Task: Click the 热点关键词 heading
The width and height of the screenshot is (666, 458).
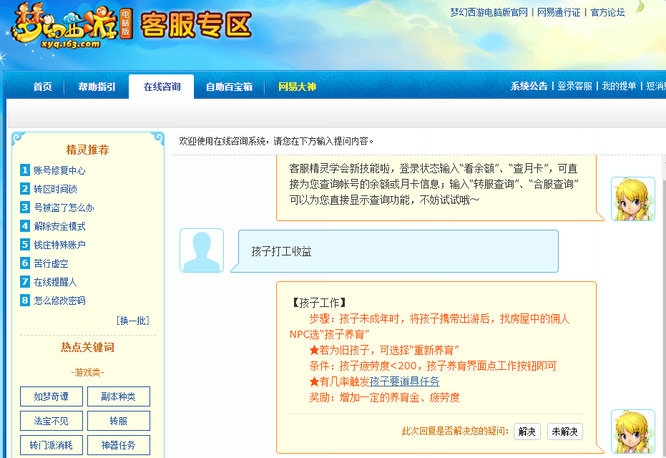Action: [x=87, y=347]
